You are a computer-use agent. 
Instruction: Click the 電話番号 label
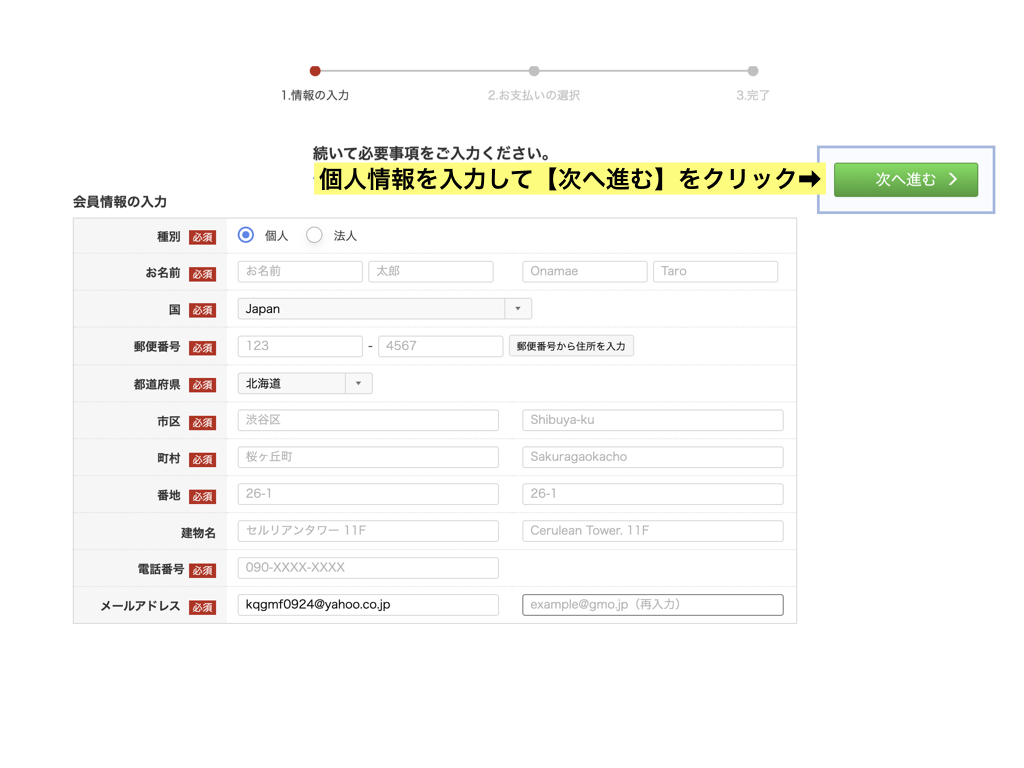coord(161,569)
